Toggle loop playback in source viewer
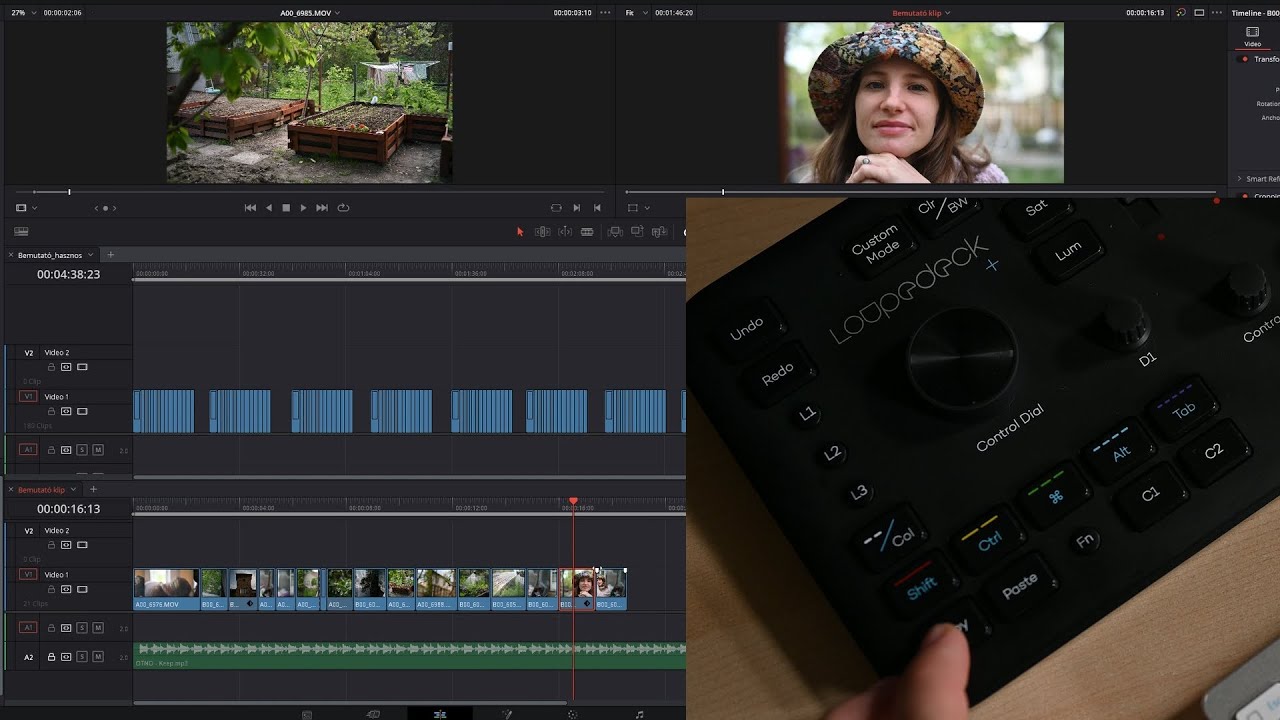This screenshot has height=720, width=1280. tap(343, 208)
